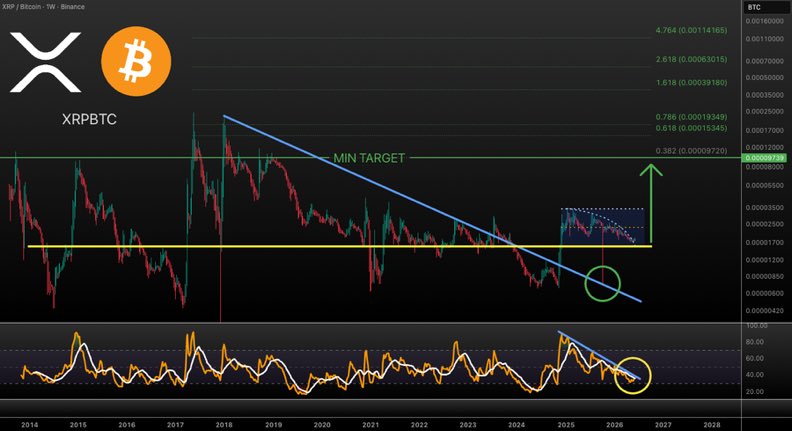The width and height of the screenshot is (792, 431).
Task: Click price axis value 0.00012000
Action: 765,148
